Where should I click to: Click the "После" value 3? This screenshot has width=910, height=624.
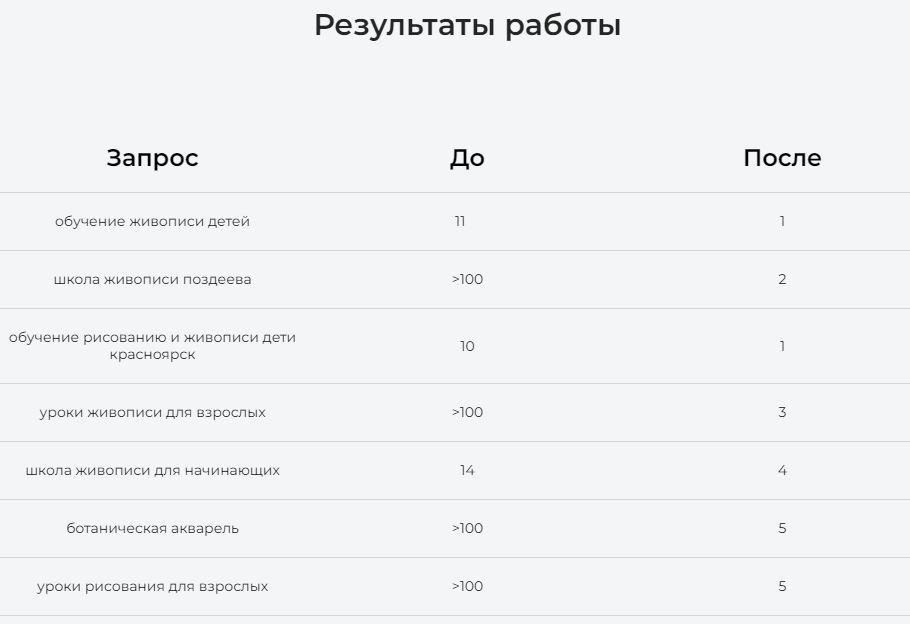tap(782, 412)
